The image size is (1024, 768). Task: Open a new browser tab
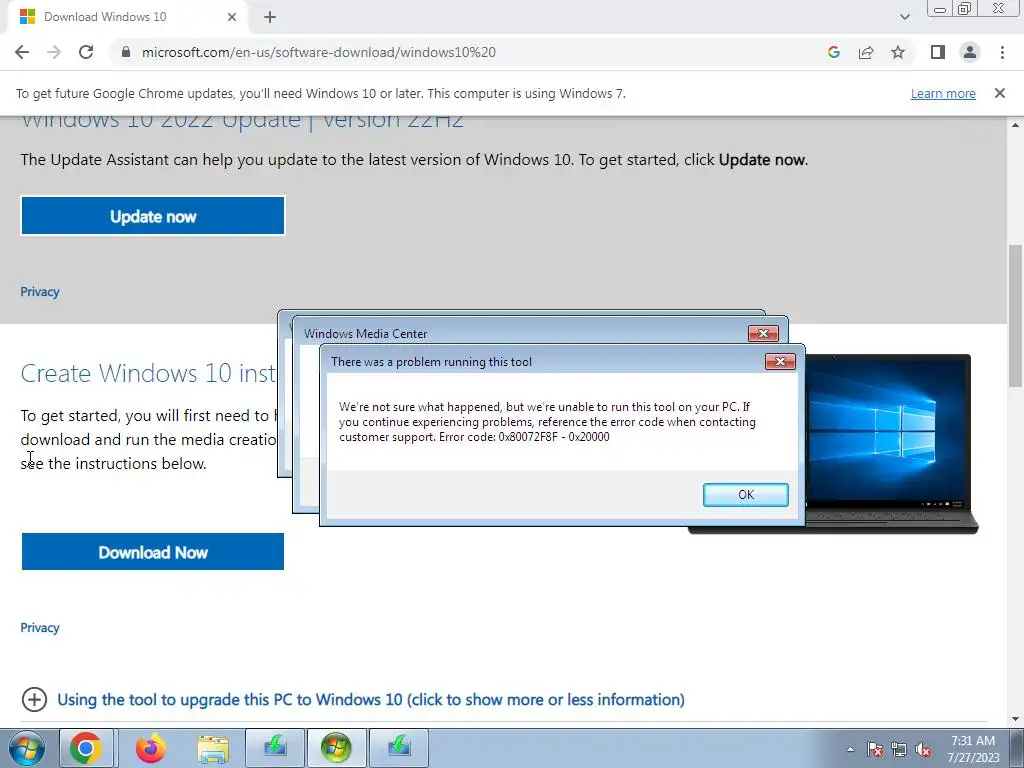click(270, 17)
